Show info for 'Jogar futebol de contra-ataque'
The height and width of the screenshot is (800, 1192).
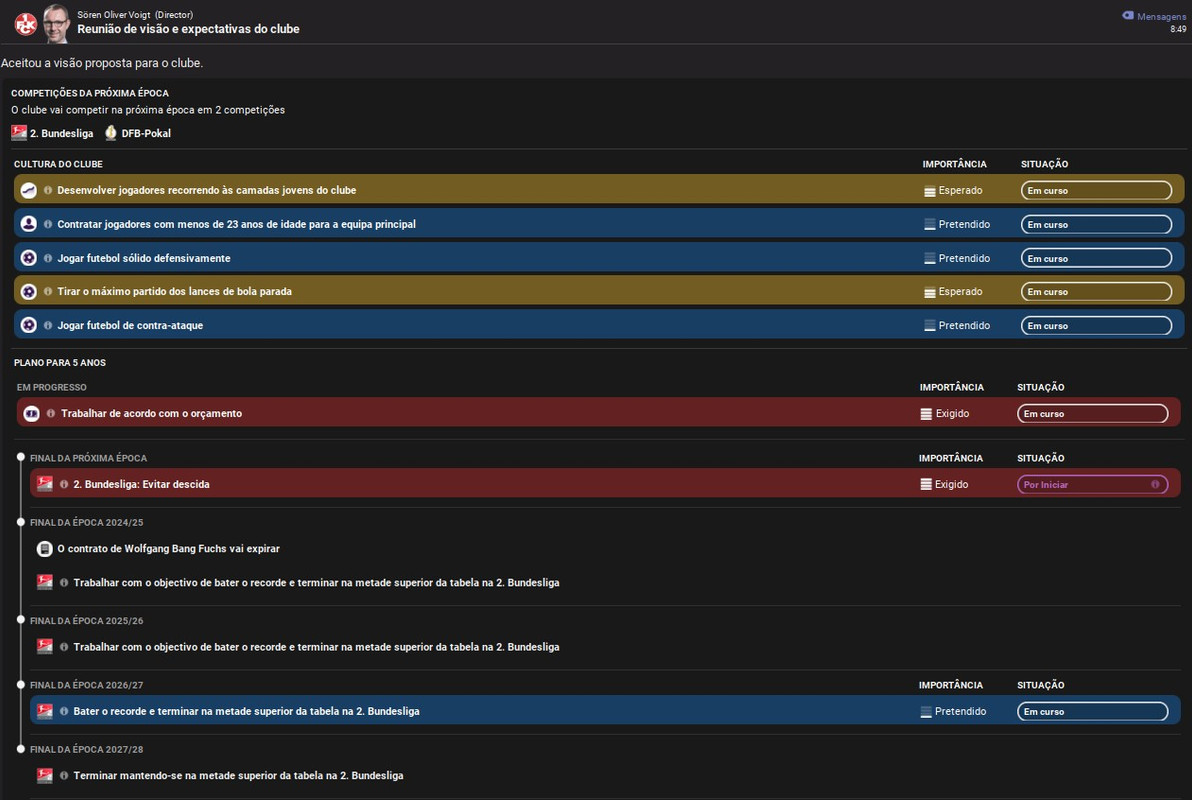(48, 325)
